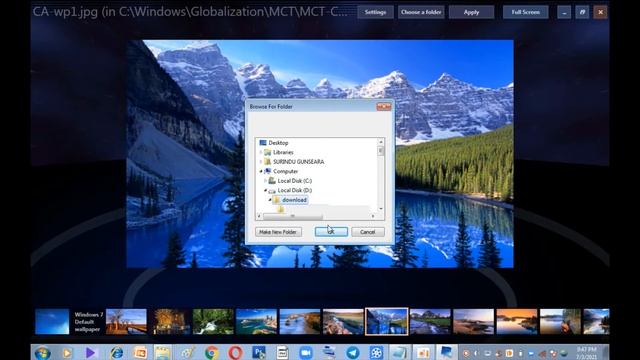Switch to Full Screen mode
This screenshot has width=640, height=360.
pyautogui.click(x=526, y=12)
